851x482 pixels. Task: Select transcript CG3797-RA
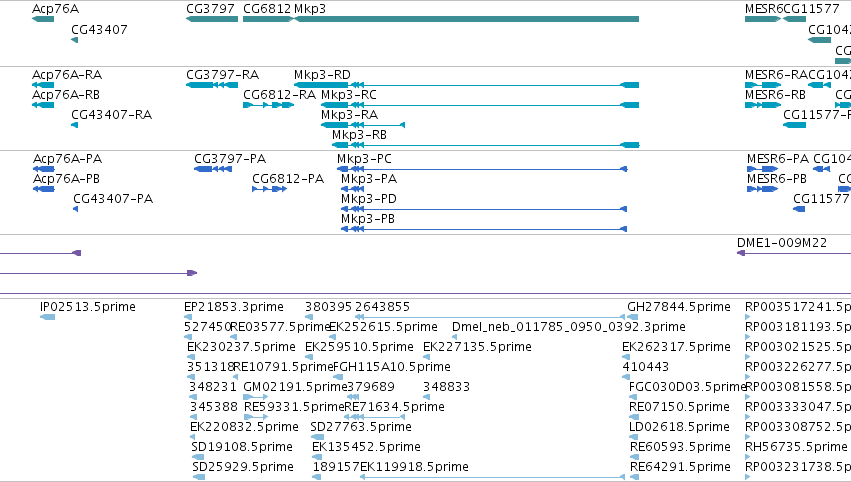click(212, 85)
